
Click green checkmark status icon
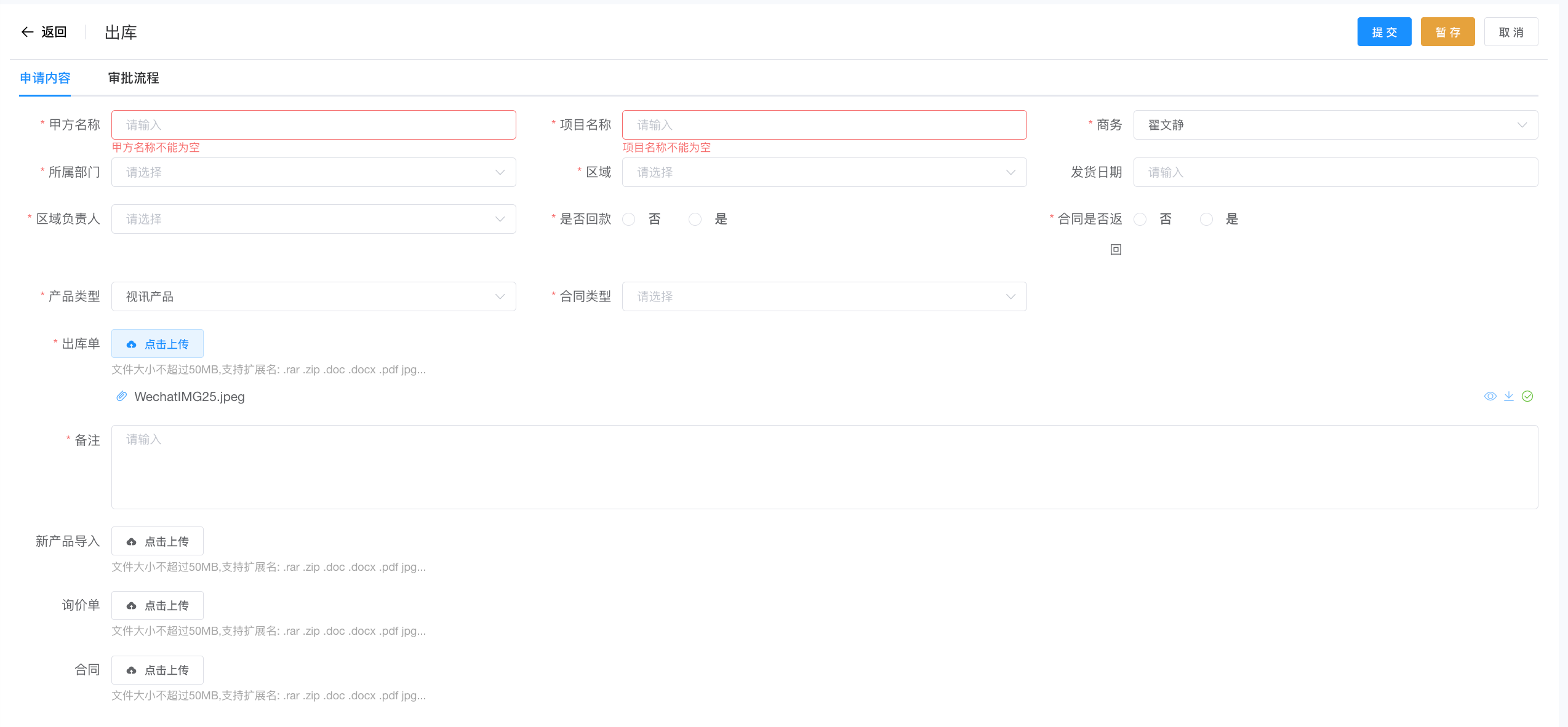tap(1527, 397)
